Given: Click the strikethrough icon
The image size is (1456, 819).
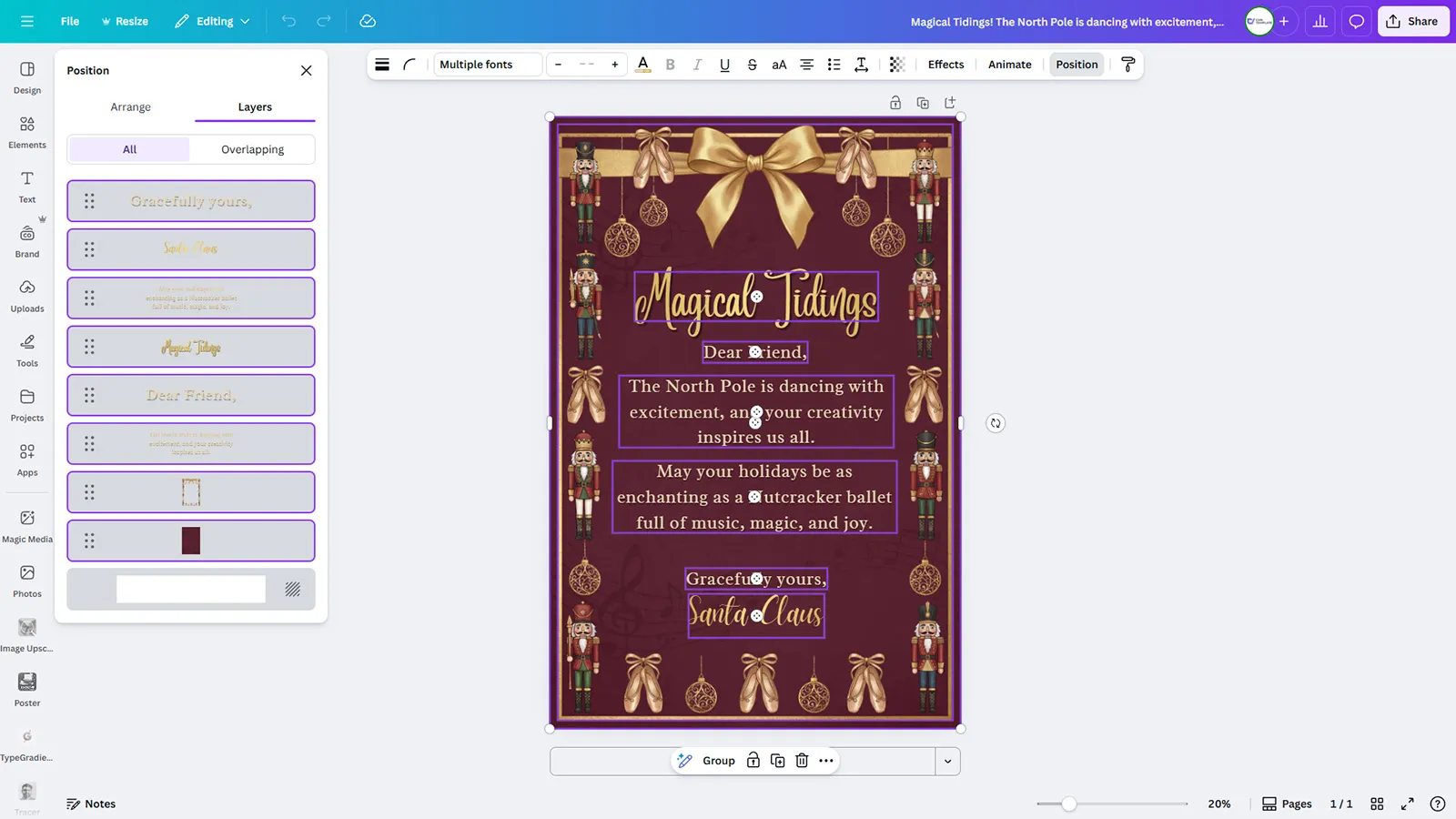Looking at the screenshot, I should (752, 65).
